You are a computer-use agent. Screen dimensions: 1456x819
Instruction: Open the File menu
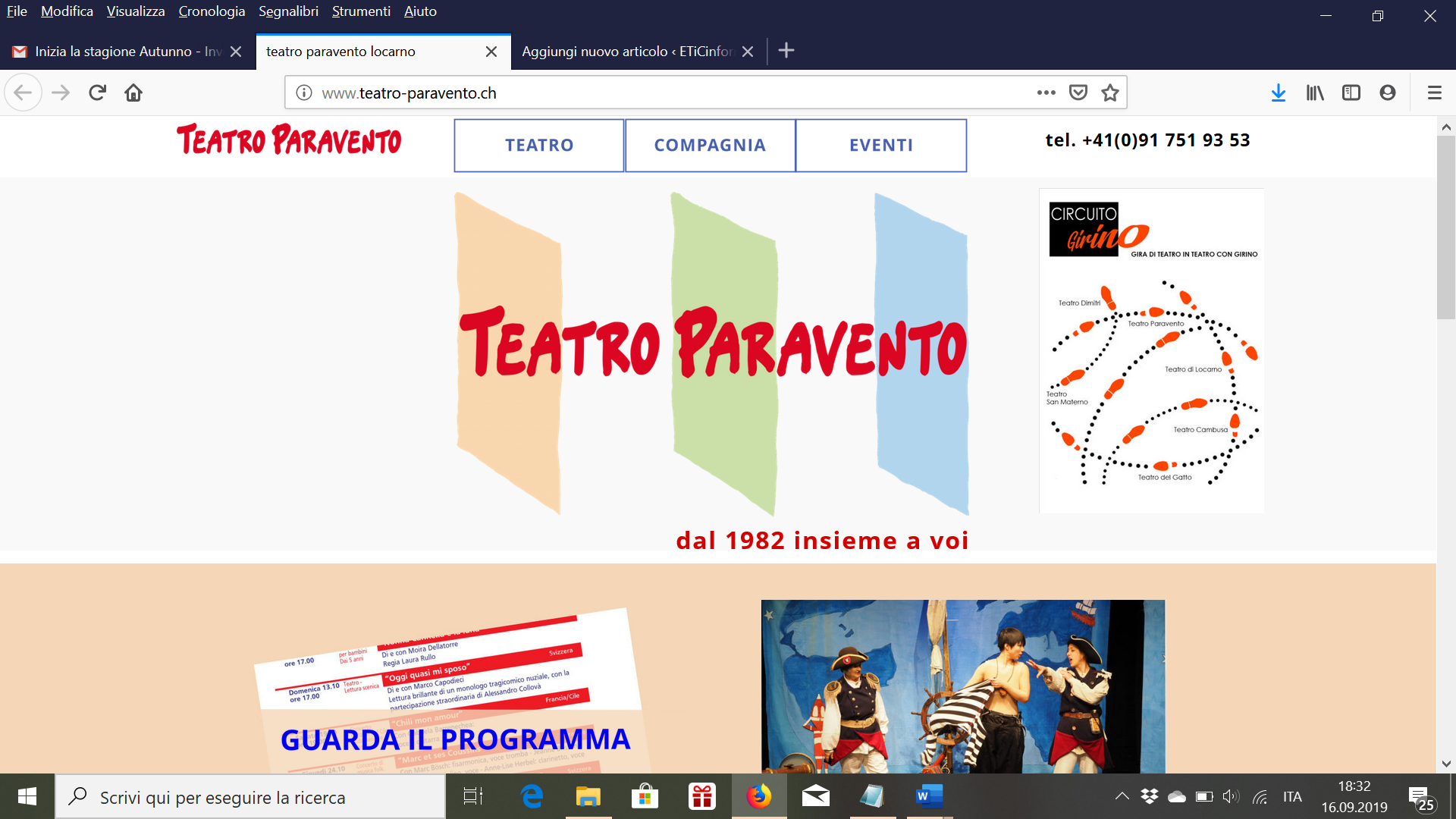coord(17,11)
